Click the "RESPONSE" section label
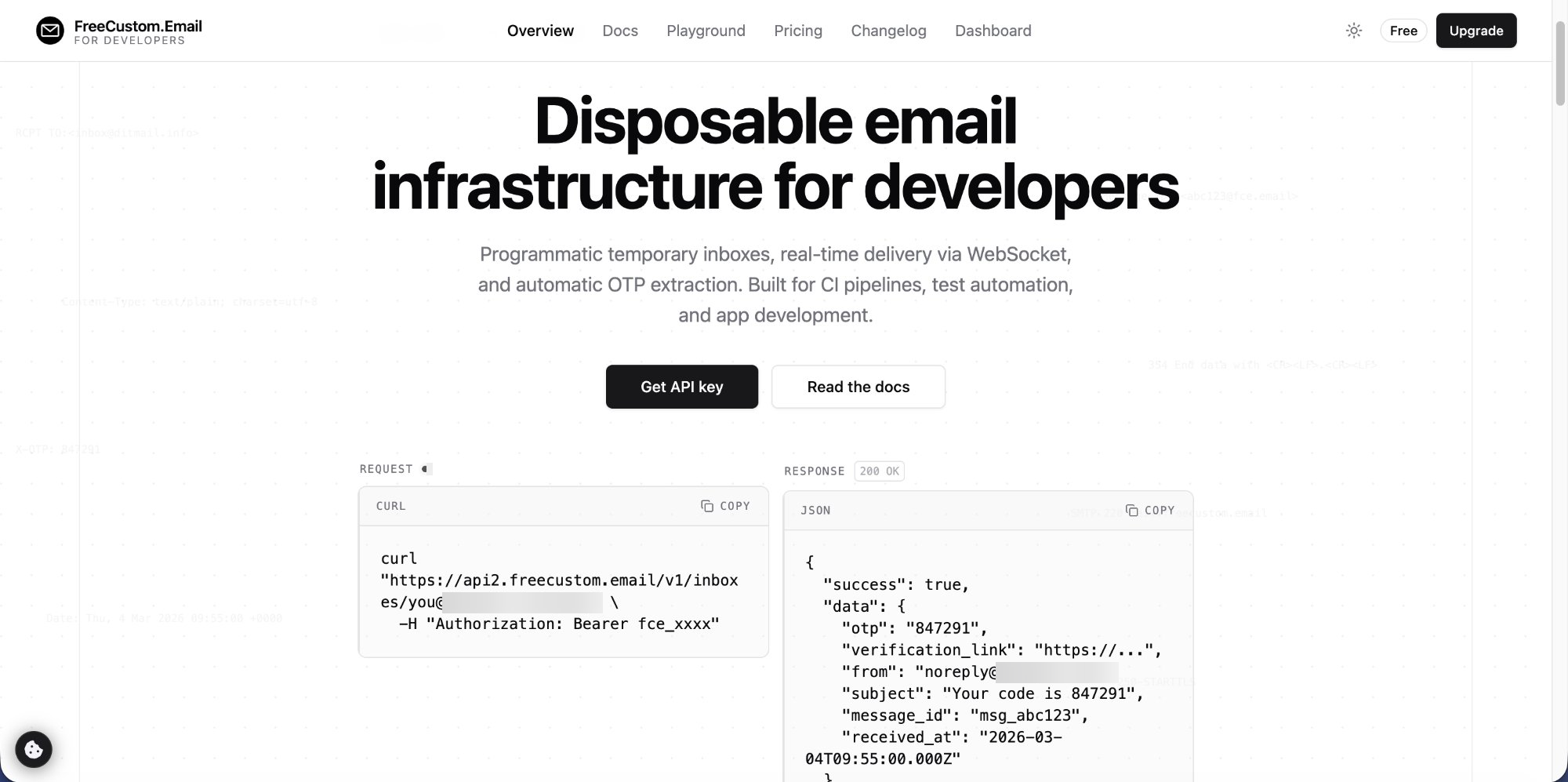 point(815,471)
